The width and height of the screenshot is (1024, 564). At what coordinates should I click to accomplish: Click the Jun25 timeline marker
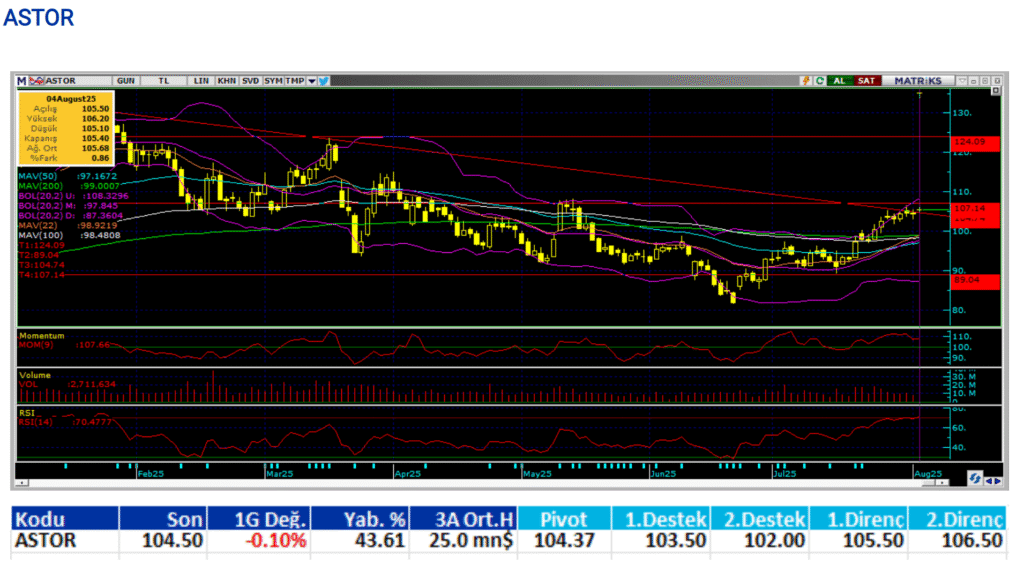[663, 474]
